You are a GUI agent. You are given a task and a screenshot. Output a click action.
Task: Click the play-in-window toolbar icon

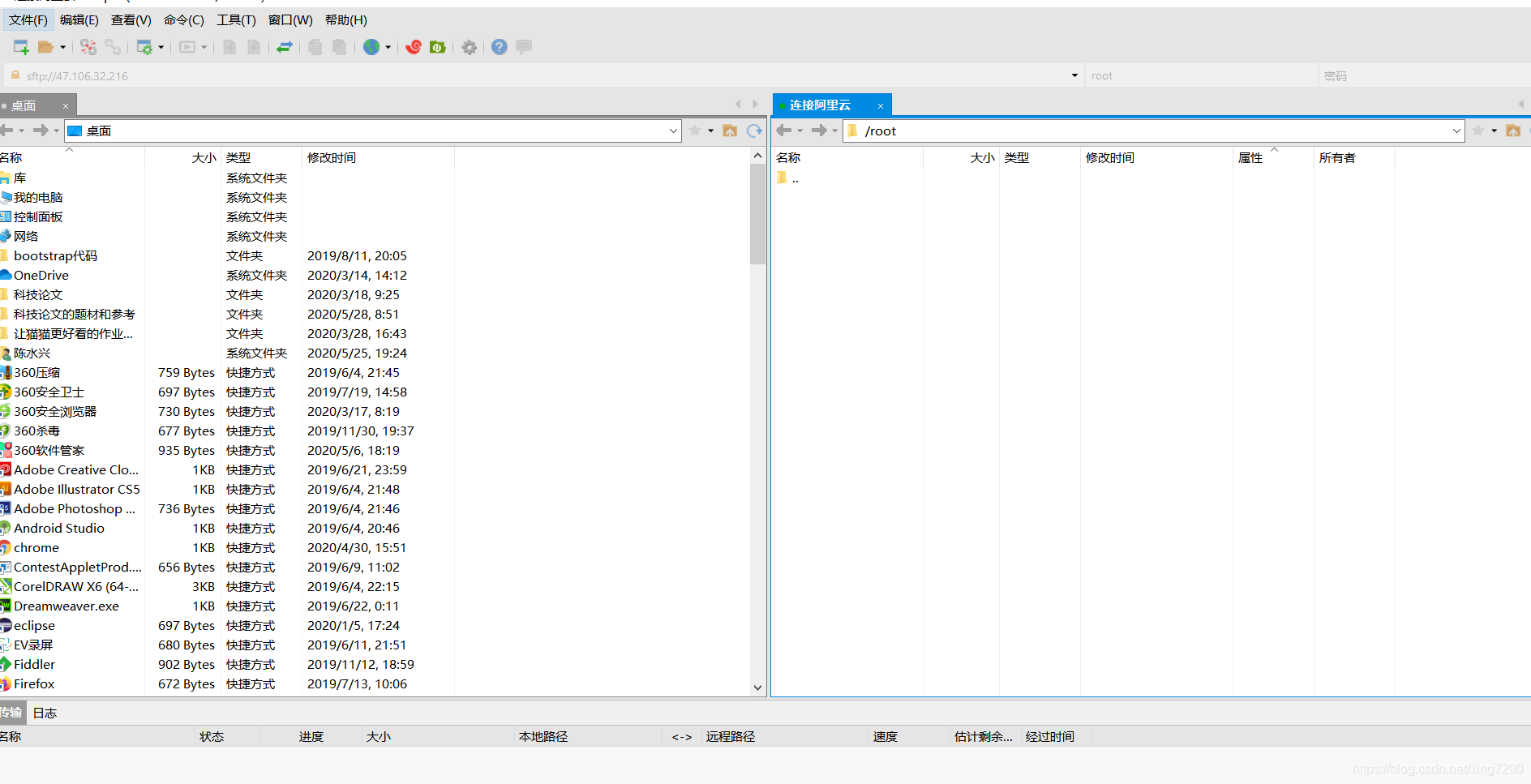point(187,47)
